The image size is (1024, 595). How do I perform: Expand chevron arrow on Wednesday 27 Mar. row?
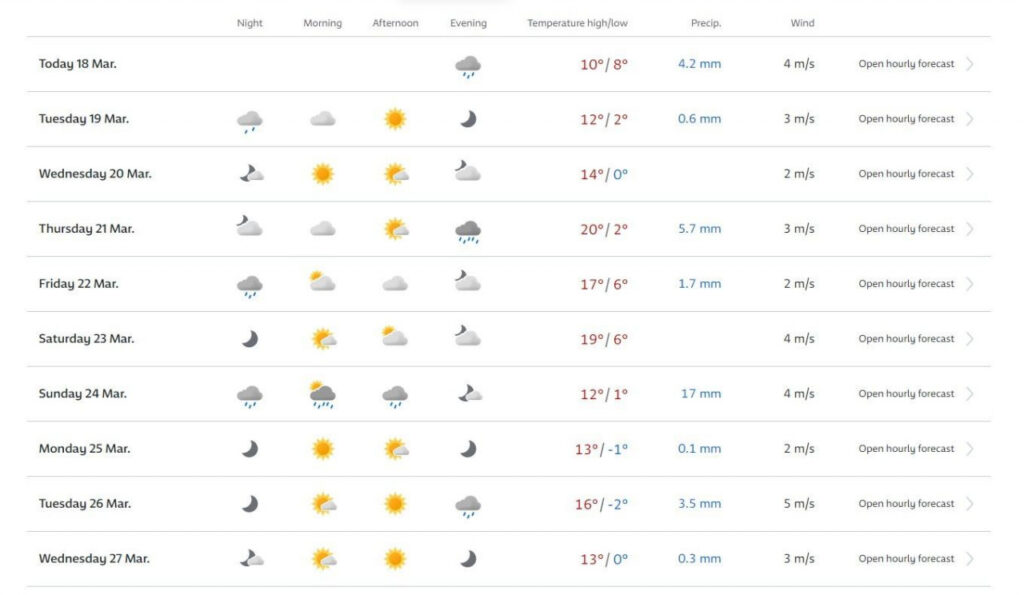tap(970, 559)
